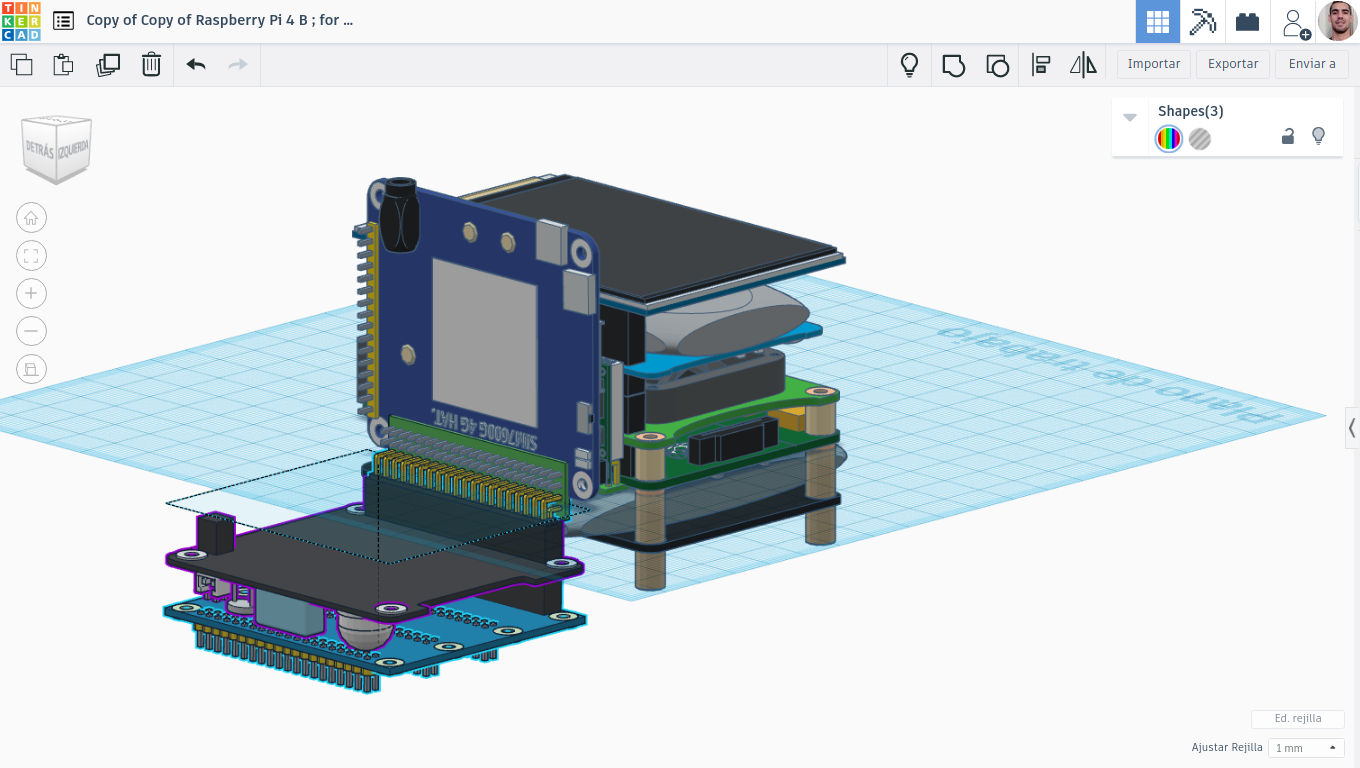Screen dimensions: 1360x768
Task: Select the striped Hole swatch
Action: coord(1200,139)
